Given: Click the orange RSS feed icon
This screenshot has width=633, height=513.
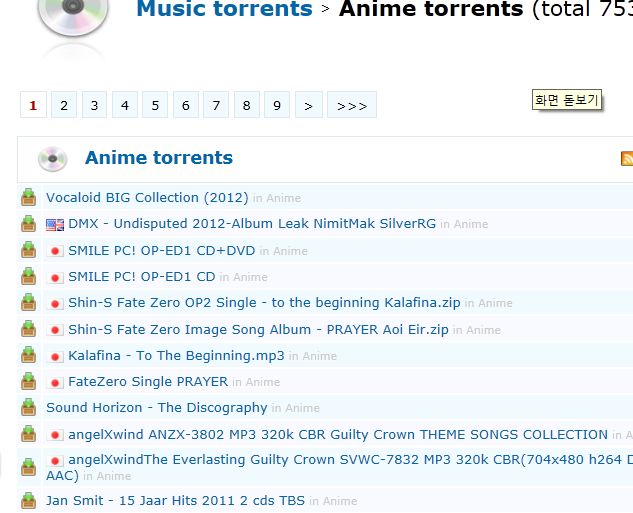Looking at the screenshot, I should point(627,158).
